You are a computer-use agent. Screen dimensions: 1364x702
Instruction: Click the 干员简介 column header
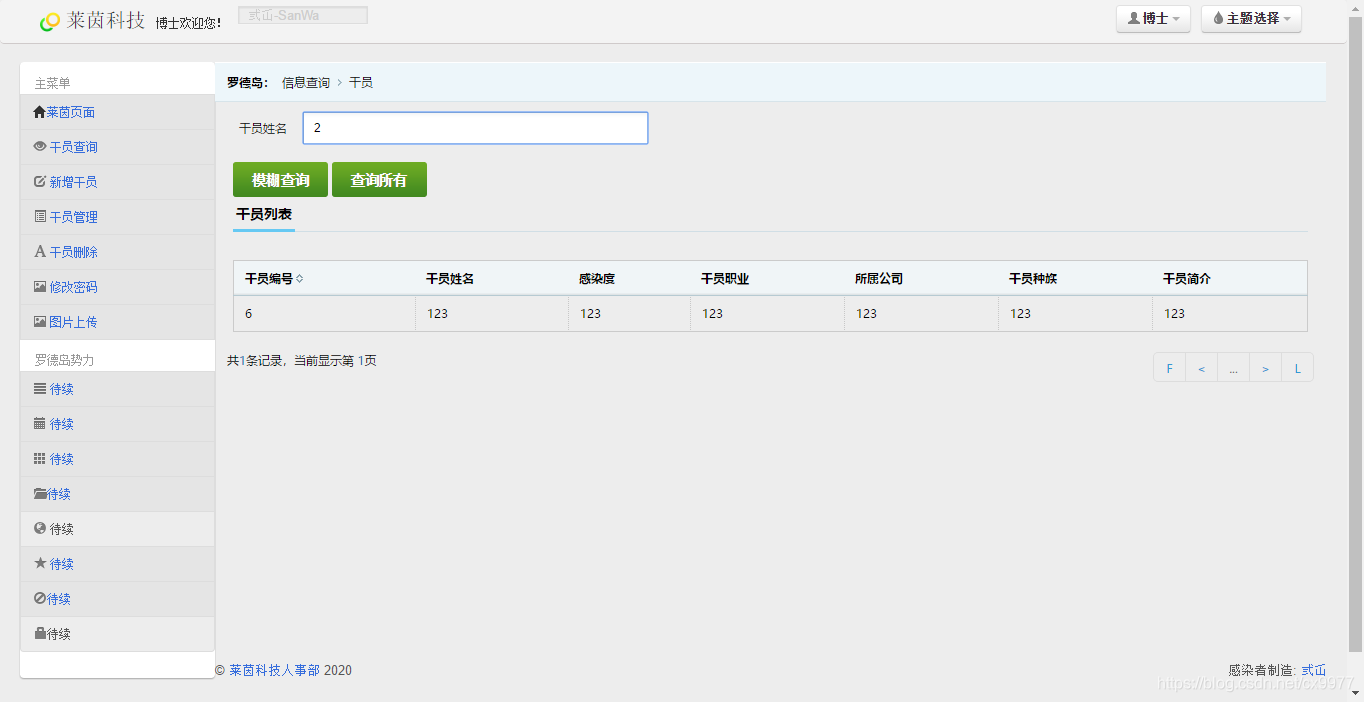point(1187,279)
